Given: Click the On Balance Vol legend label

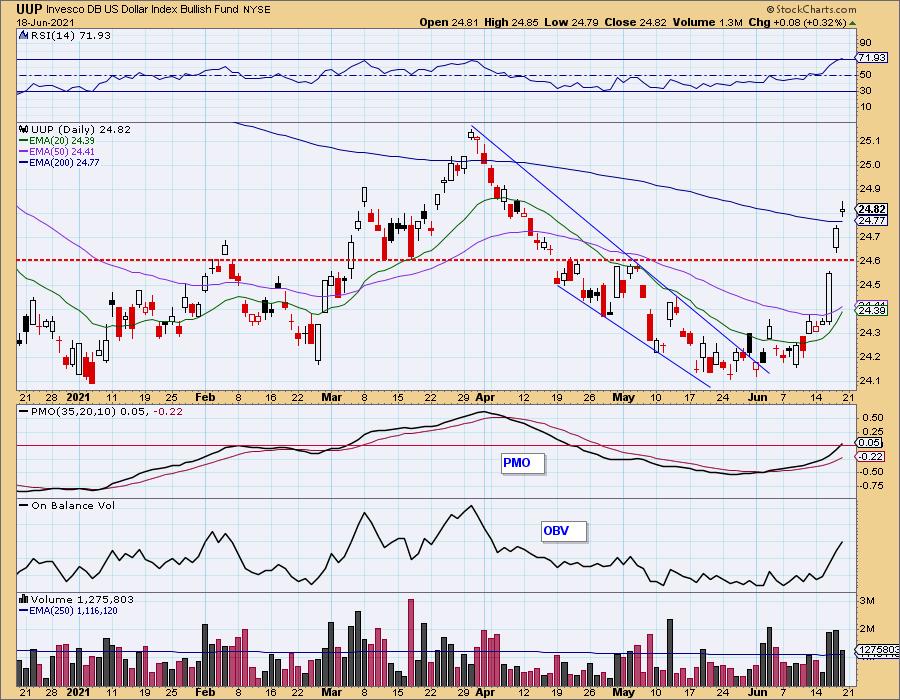Looking at the screenshot, I should coord(73,505).
